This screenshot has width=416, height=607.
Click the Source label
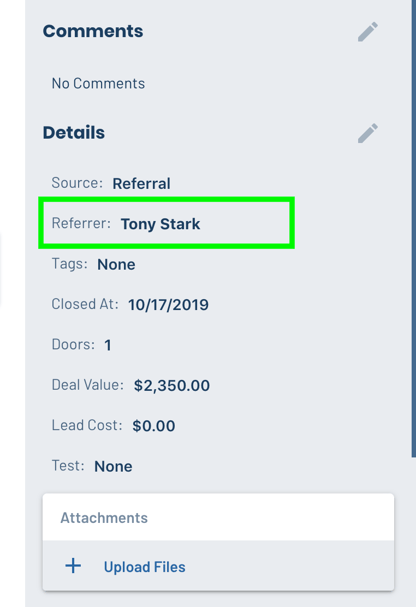click(77, 183)
